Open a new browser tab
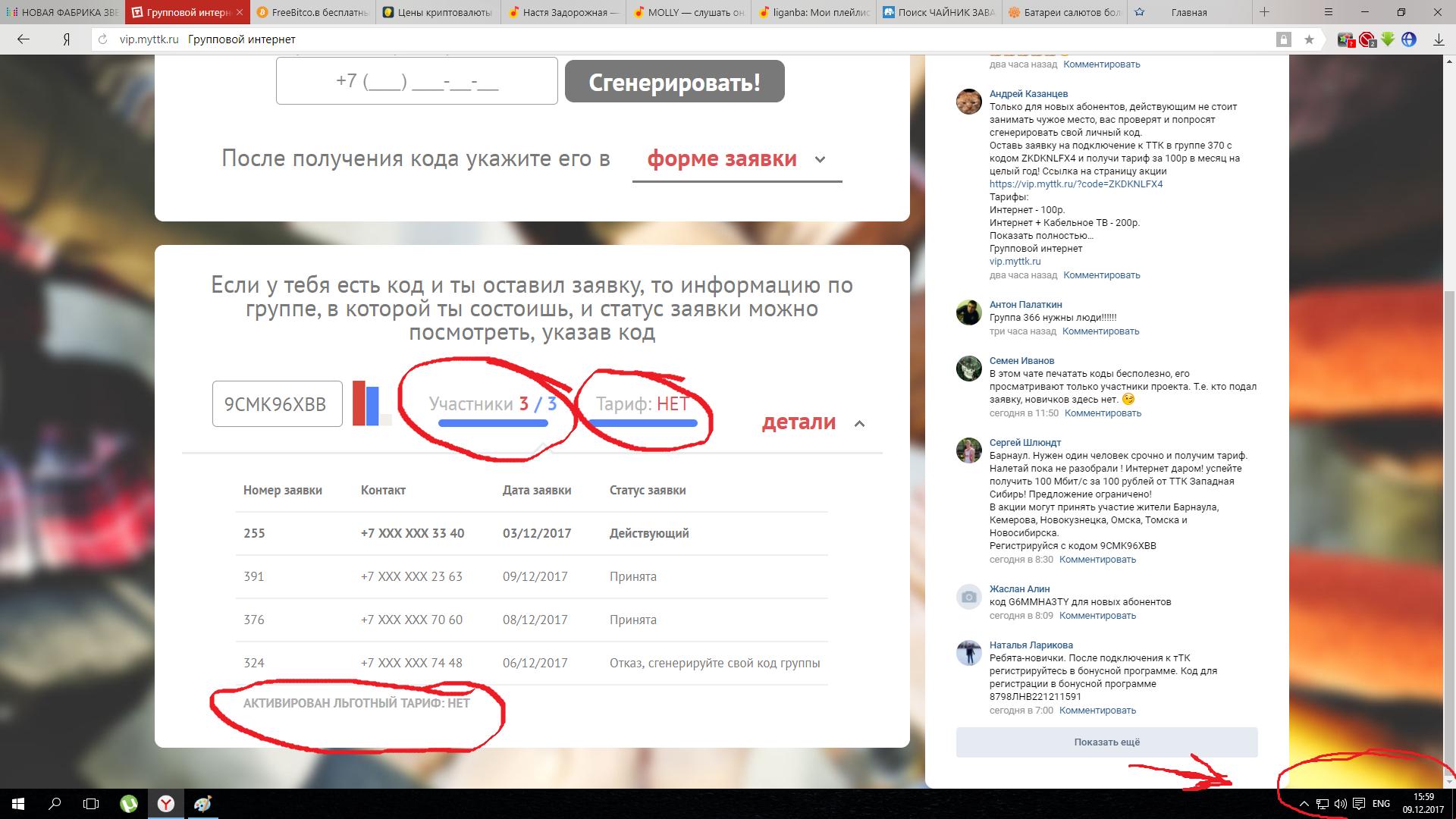Viewport: 1456px width, 819px height. point(1264,12)
